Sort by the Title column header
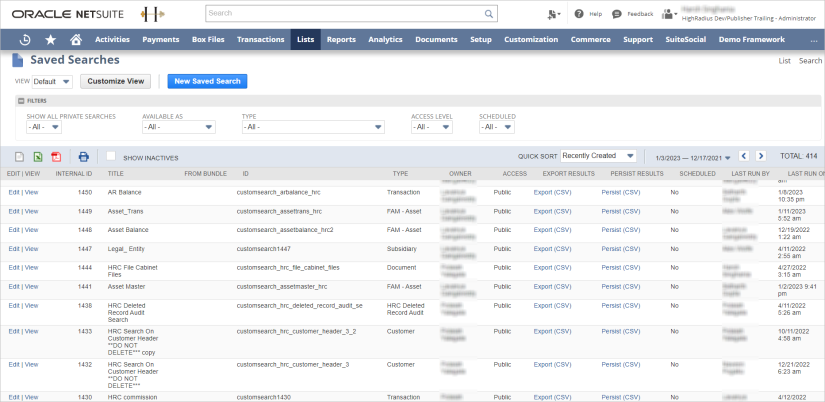Image resolution: width=825 pixels, height=402 pixels. 116,174
